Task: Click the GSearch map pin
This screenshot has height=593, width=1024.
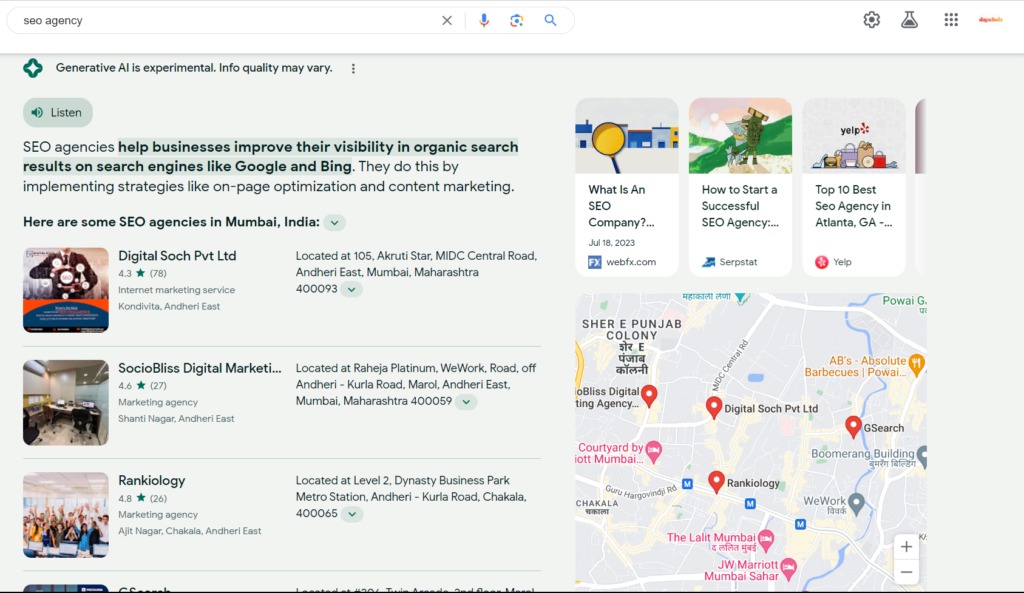Action: 853,426
